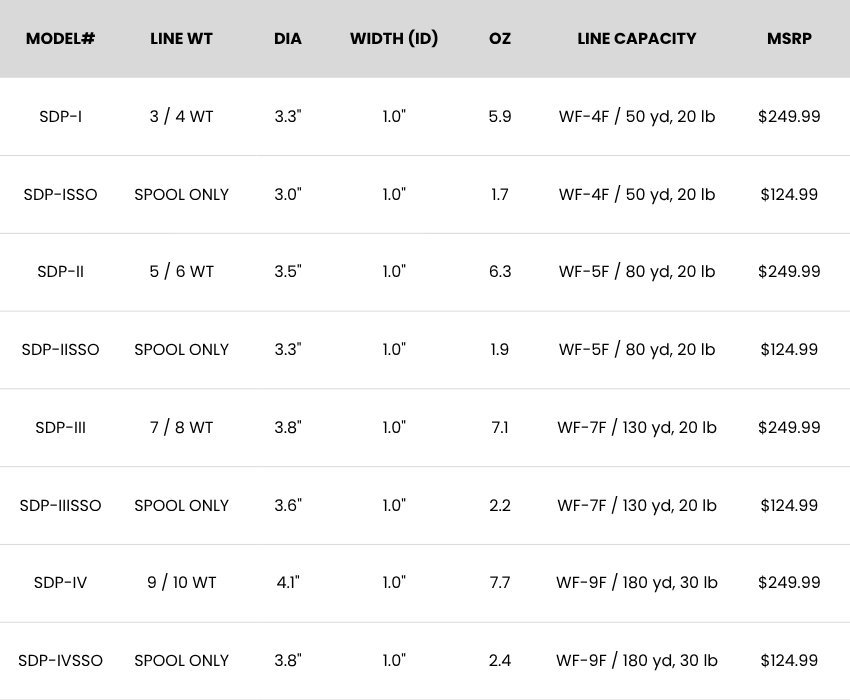850x700 pixels.
Task: Click the SDP-IISSO model name
Action: point(60,349)
